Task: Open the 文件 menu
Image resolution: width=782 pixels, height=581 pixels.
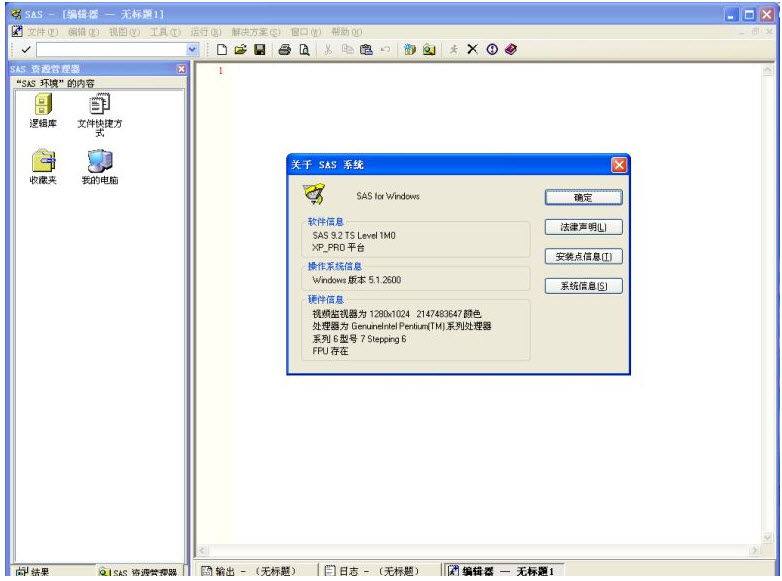Action: (42, 32)
